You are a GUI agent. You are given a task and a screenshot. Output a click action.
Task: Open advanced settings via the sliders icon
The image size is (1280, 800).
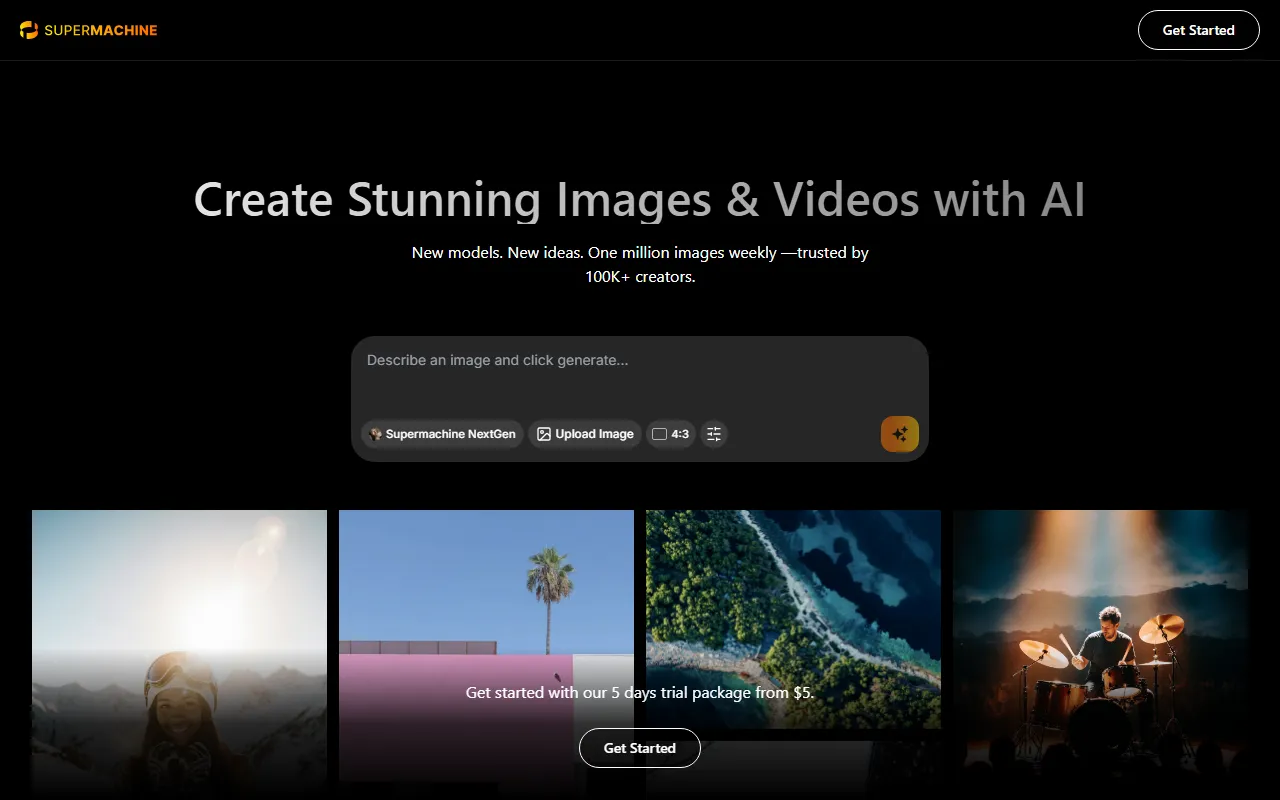714,434
